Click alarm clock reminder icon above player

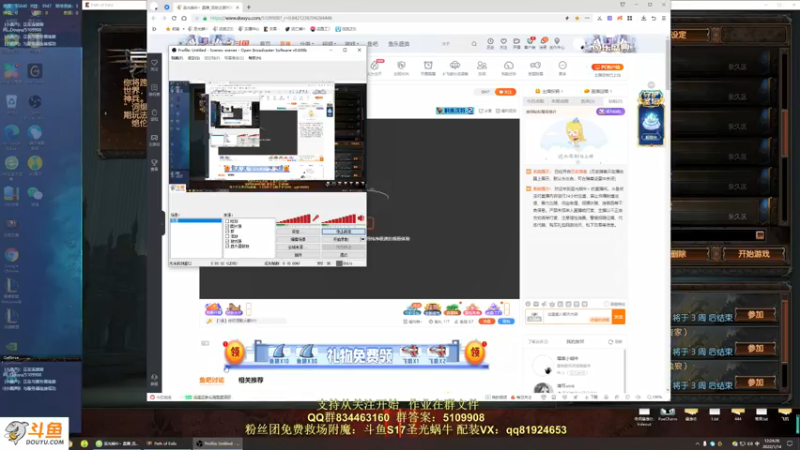pyautogui.click(x=428, y=67)
